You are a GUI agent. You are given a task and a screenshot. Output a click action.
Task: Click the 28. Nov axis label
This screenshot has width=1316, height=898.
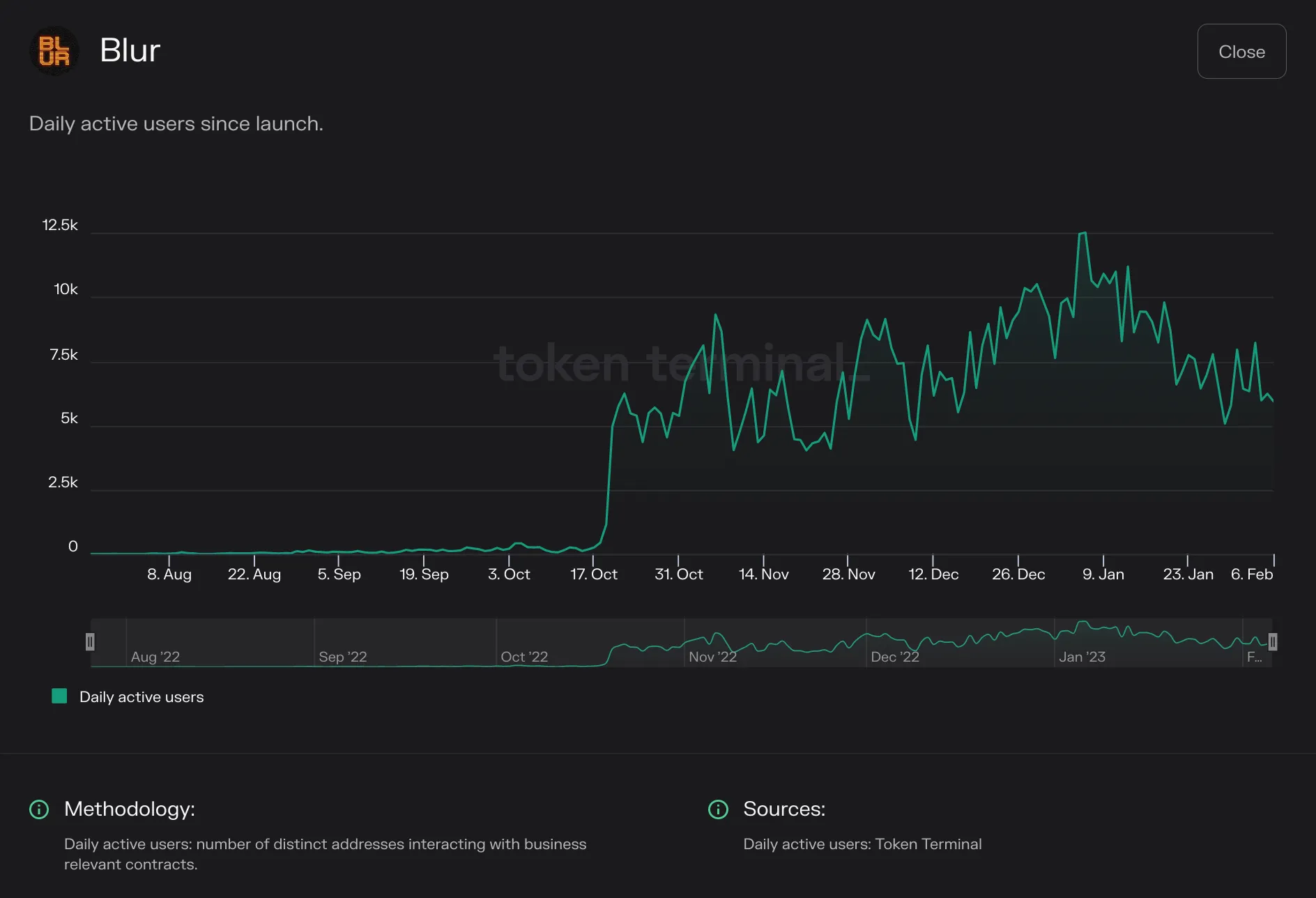tap(848, 574)
